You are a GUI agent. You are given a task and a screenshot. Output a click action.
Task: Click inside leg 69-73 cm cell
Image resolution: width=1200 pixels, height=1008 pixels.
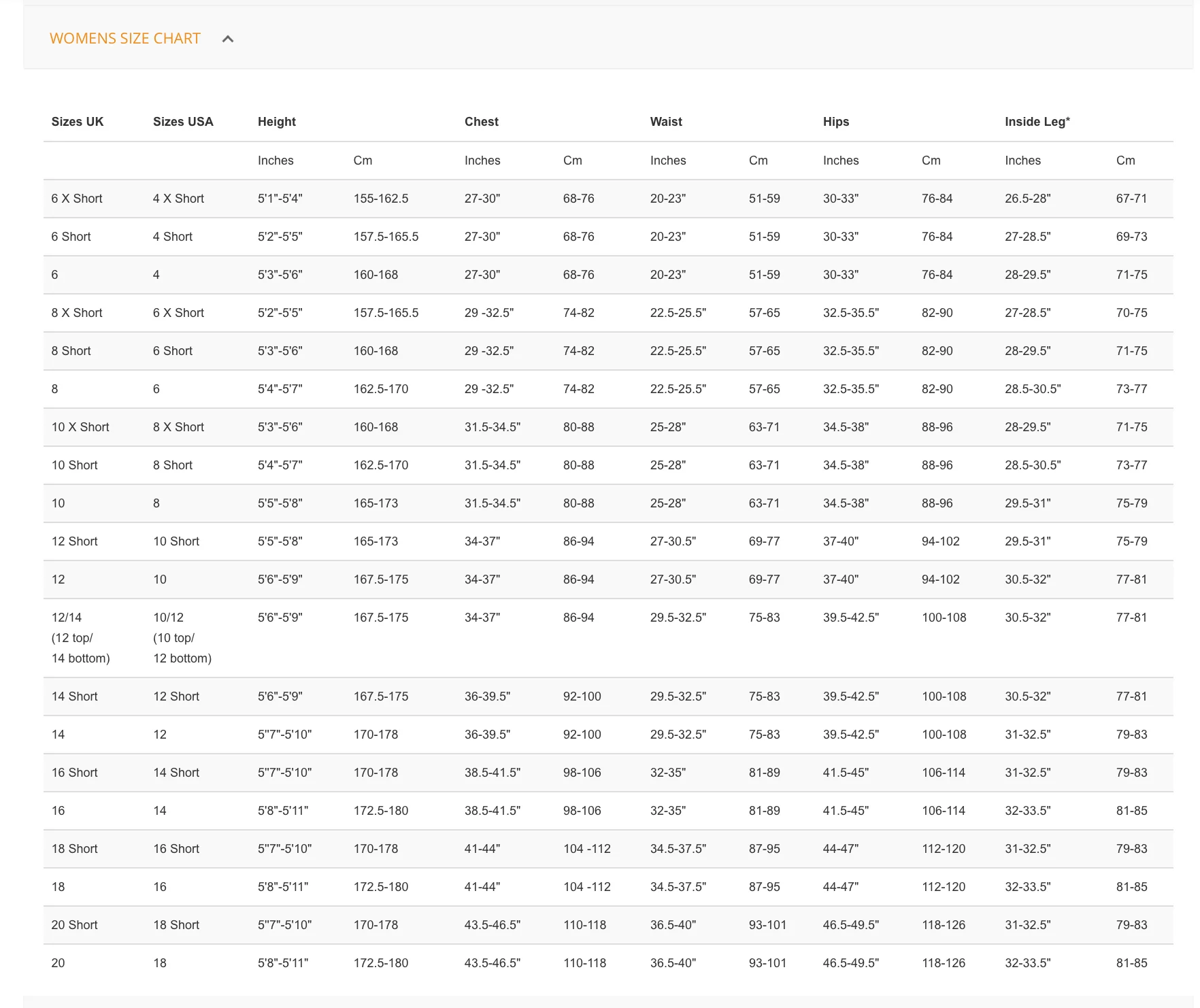(1131, 237)
